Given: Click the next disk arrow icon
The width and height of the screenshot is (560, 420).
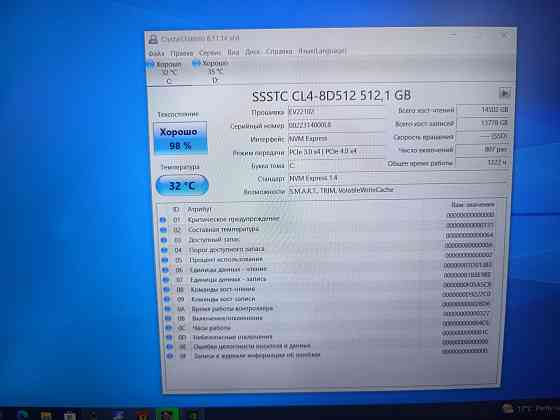Looking at the screenshot, I should 505,93.
